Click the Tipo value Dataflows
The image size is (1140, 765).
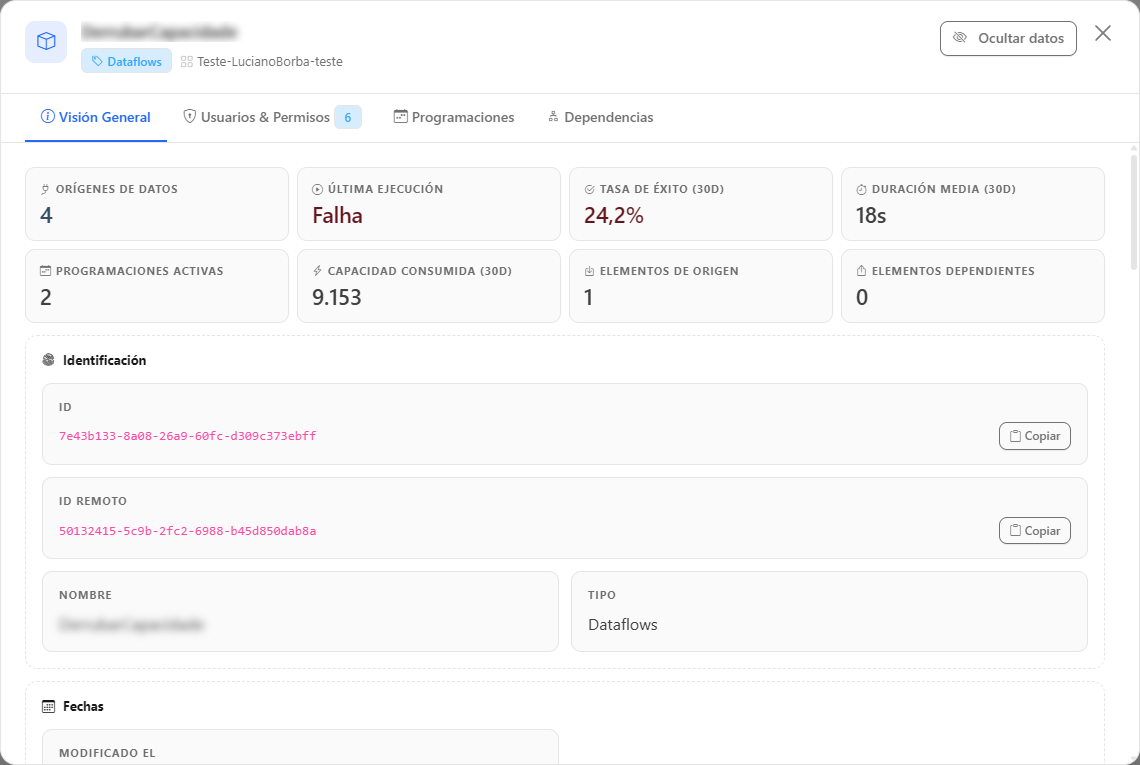tap(623, 625)
